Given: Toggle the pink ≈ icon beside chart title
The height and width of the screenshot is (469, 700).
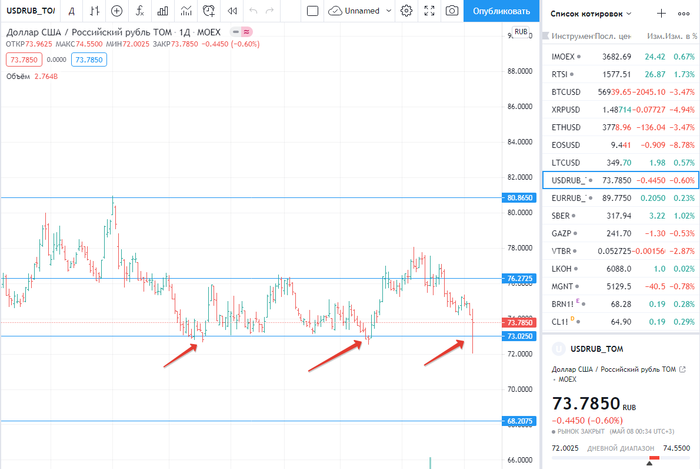Looking at the screenshot, I should 246,32.
